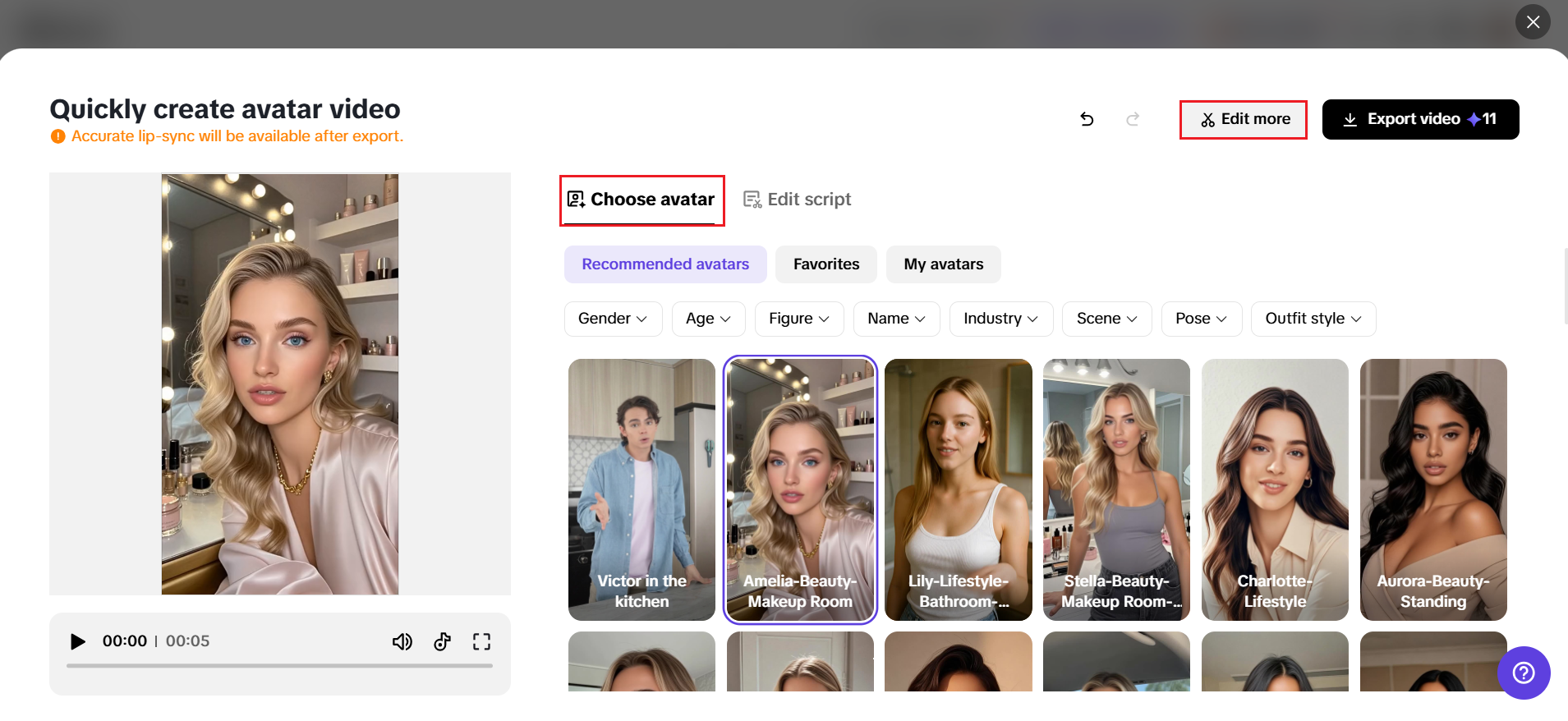Select Amelia-Beauty-Makeup Room avatar
The image size is (1568, 721).
(800, 489)
